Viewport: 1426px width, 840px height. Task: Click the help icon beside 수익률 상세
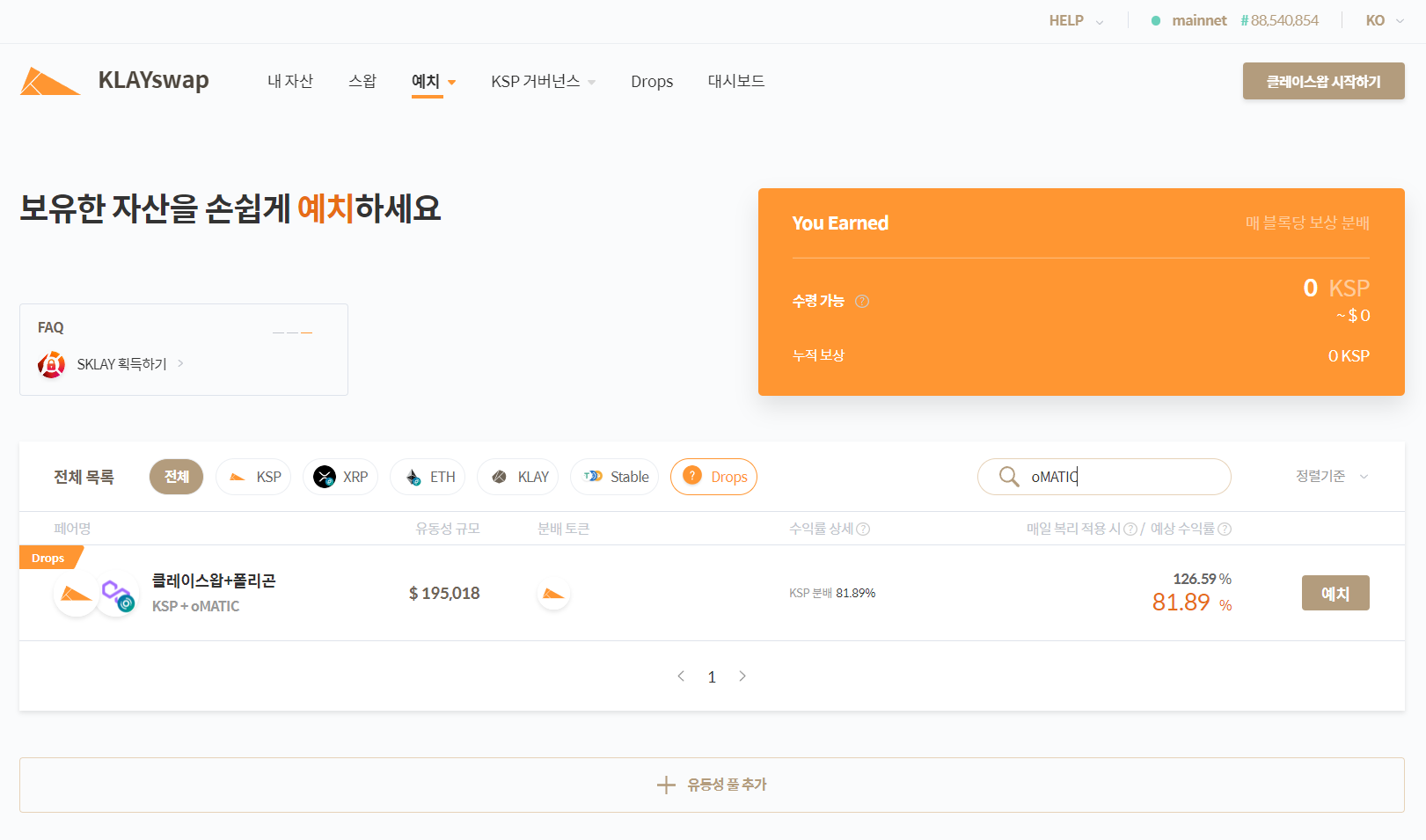click(863, 529)
